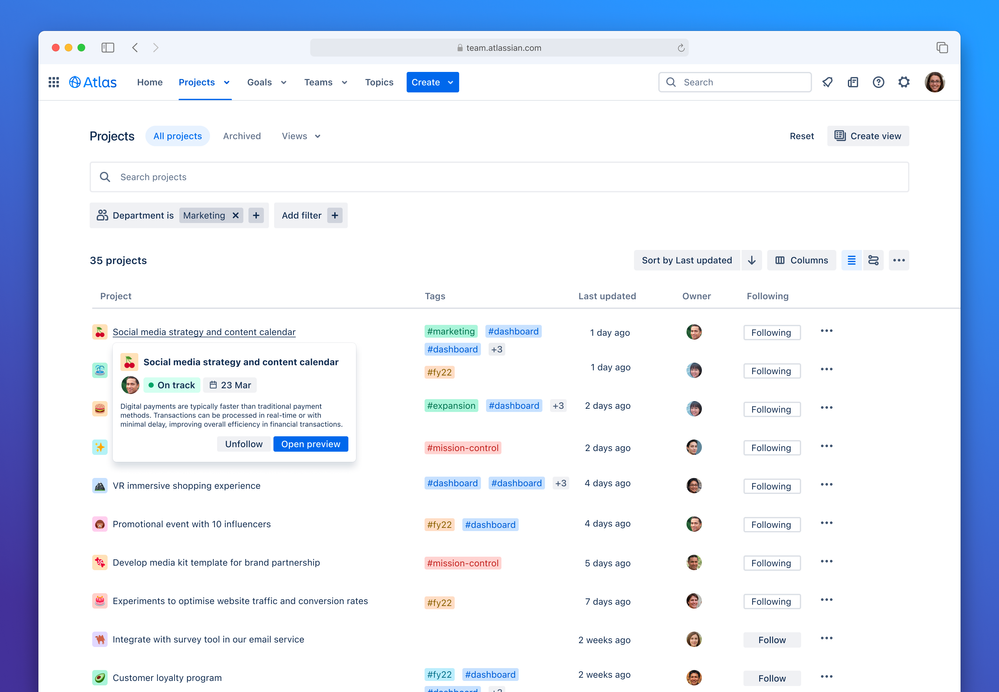
Task: Reverse sort direction with arrow icon
Action: pyautogui.click(x=752, y=260)
